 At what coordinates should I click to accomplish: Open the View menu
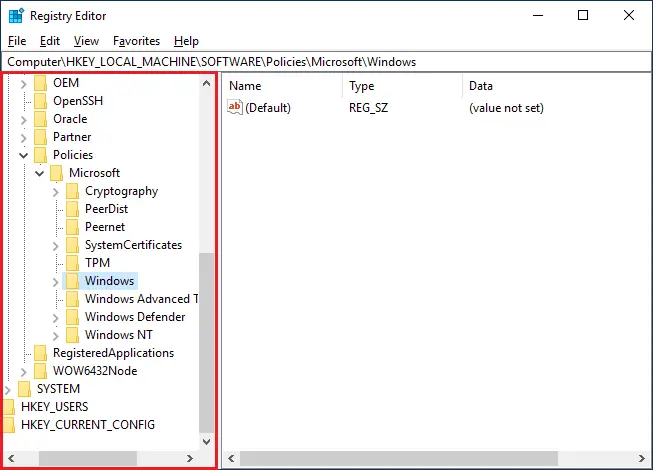click(86, 41)
